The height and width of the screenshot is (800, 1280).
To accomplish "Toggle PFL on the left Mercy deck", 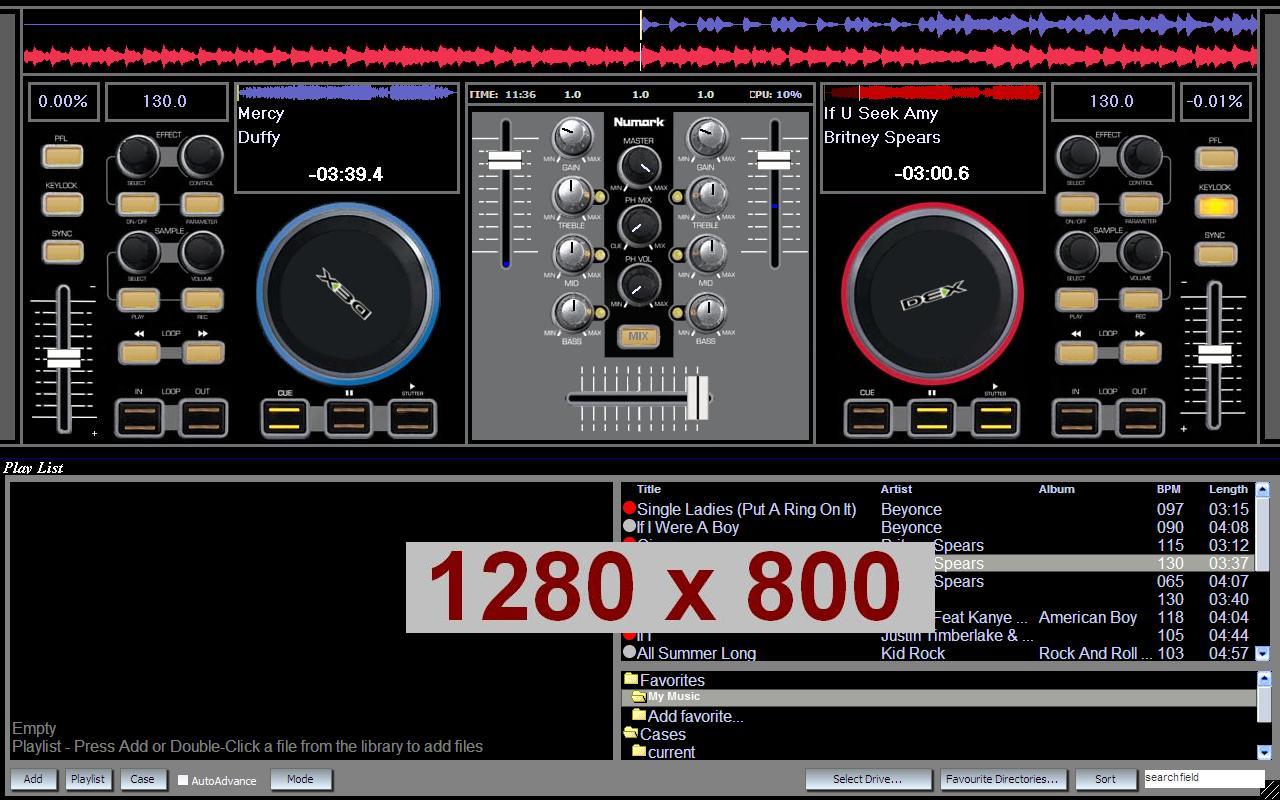I will [x=62, y=156].
